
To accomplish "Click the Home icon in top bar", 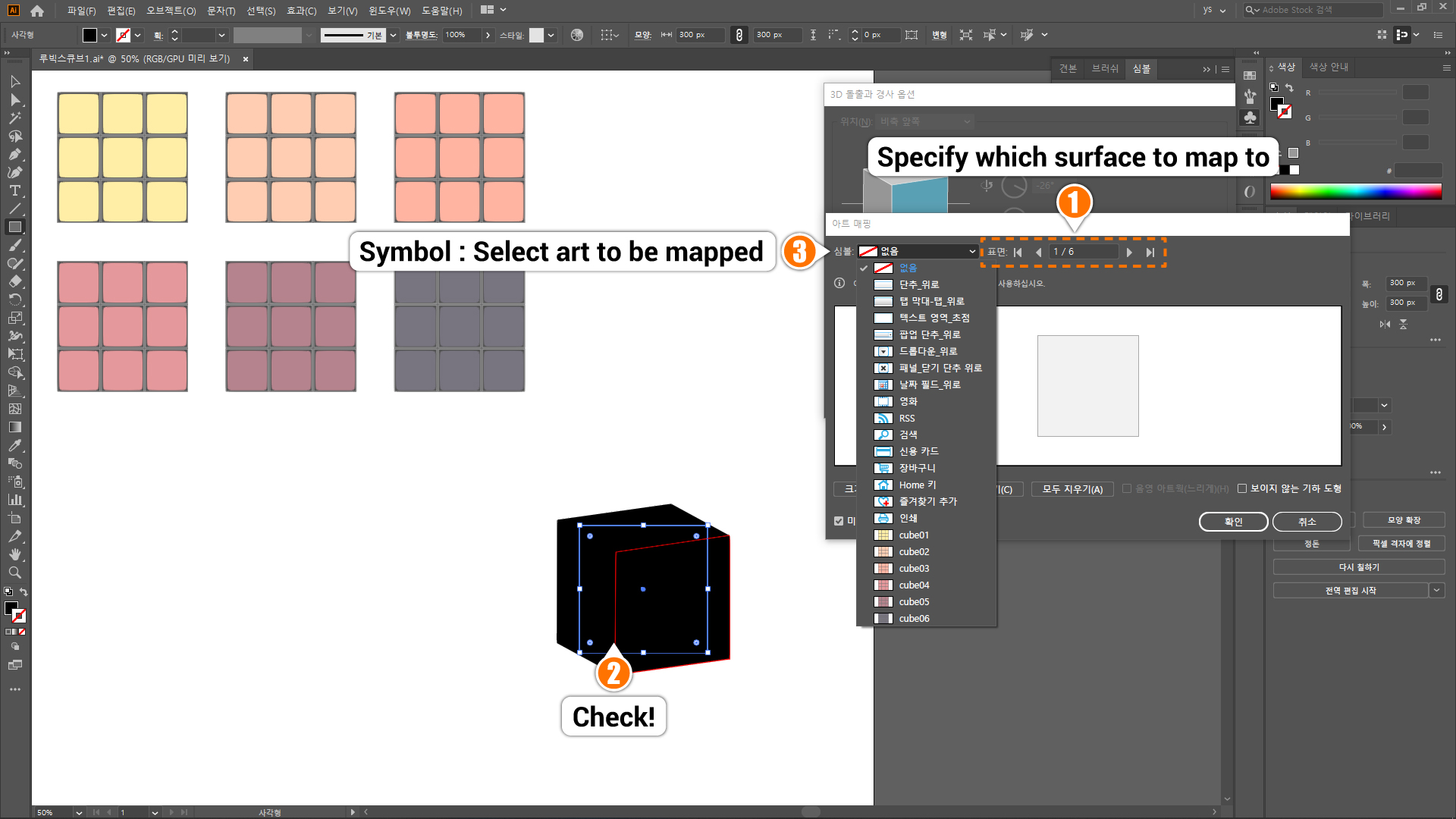I will 37,11.
